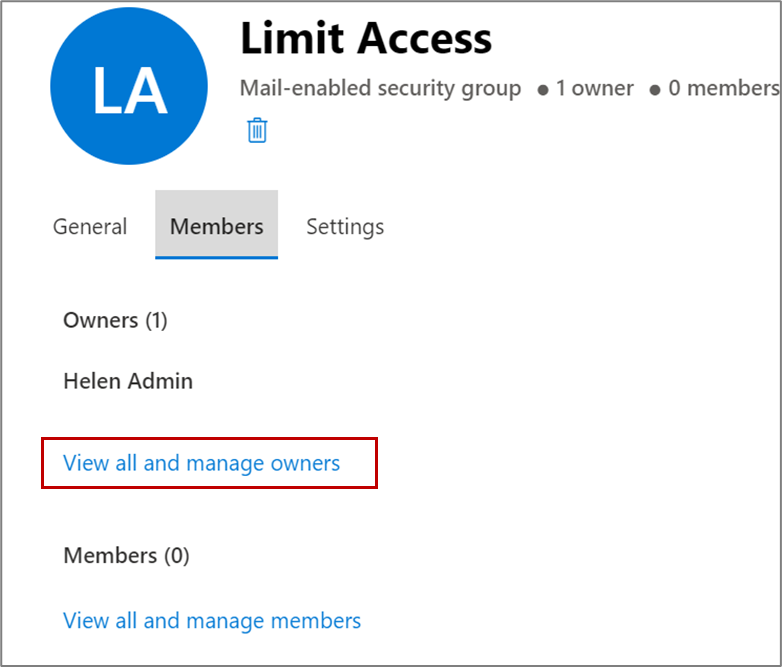Screen dimensions: 782x667
Task: Open View all and manage owners
Action: [201, 463]
